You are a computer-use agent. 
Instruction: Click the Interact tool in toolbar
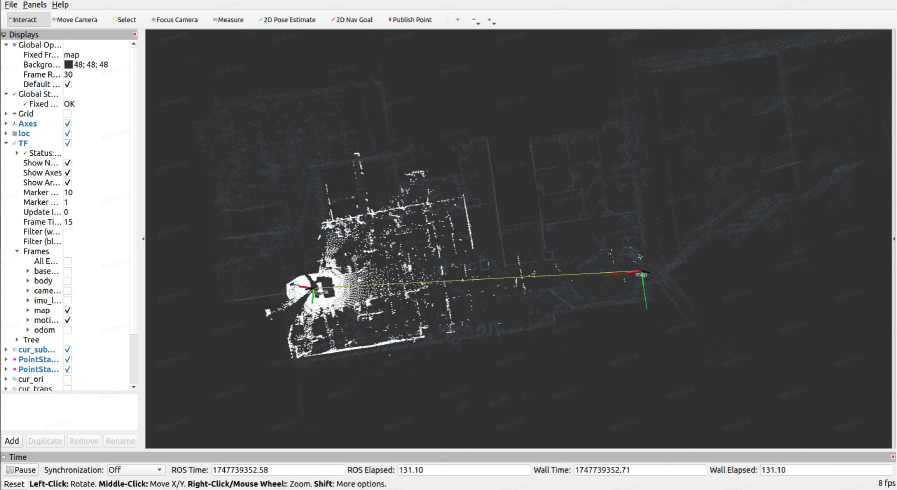(23, 20)
